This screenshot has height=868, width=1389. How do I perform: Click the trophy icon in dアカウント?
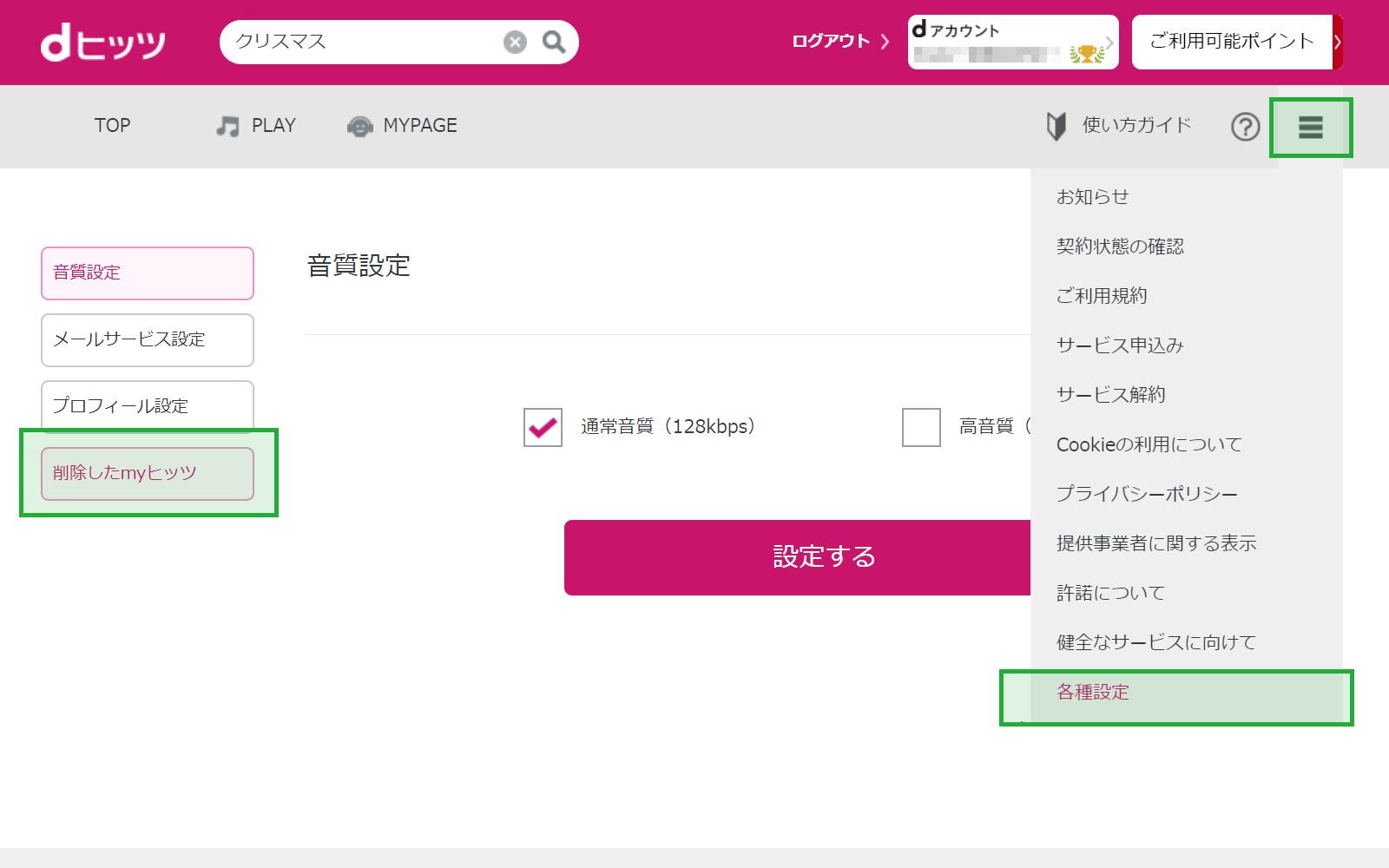[1086, 54]
